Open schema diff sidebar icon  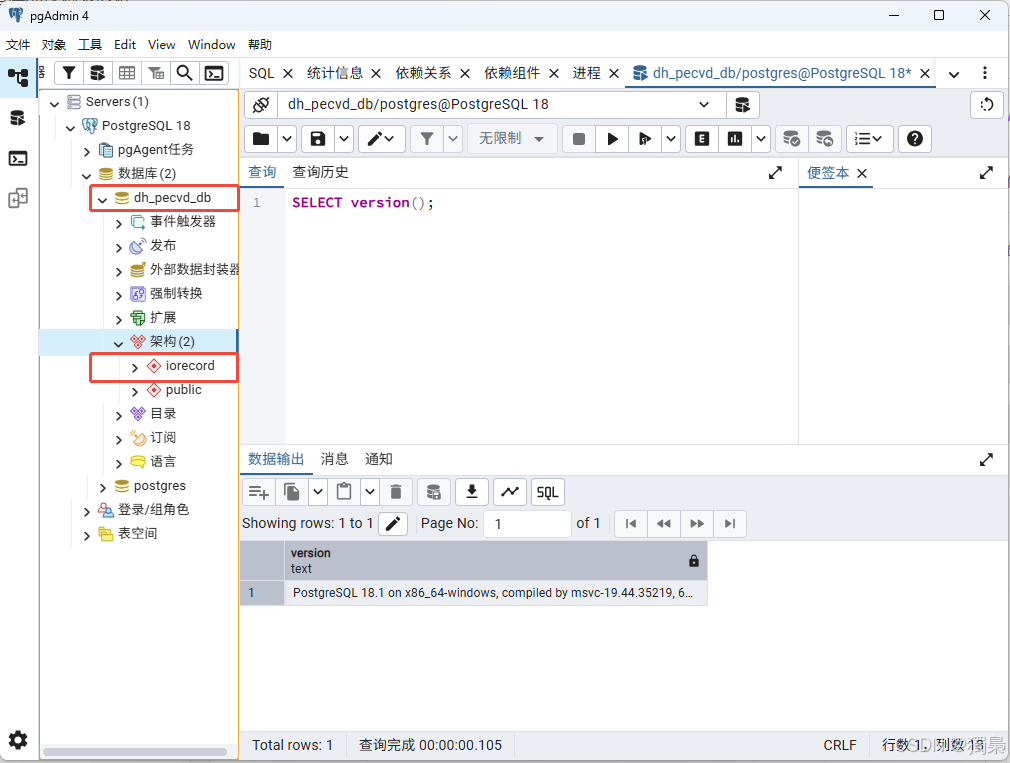(x=18, y=198)
